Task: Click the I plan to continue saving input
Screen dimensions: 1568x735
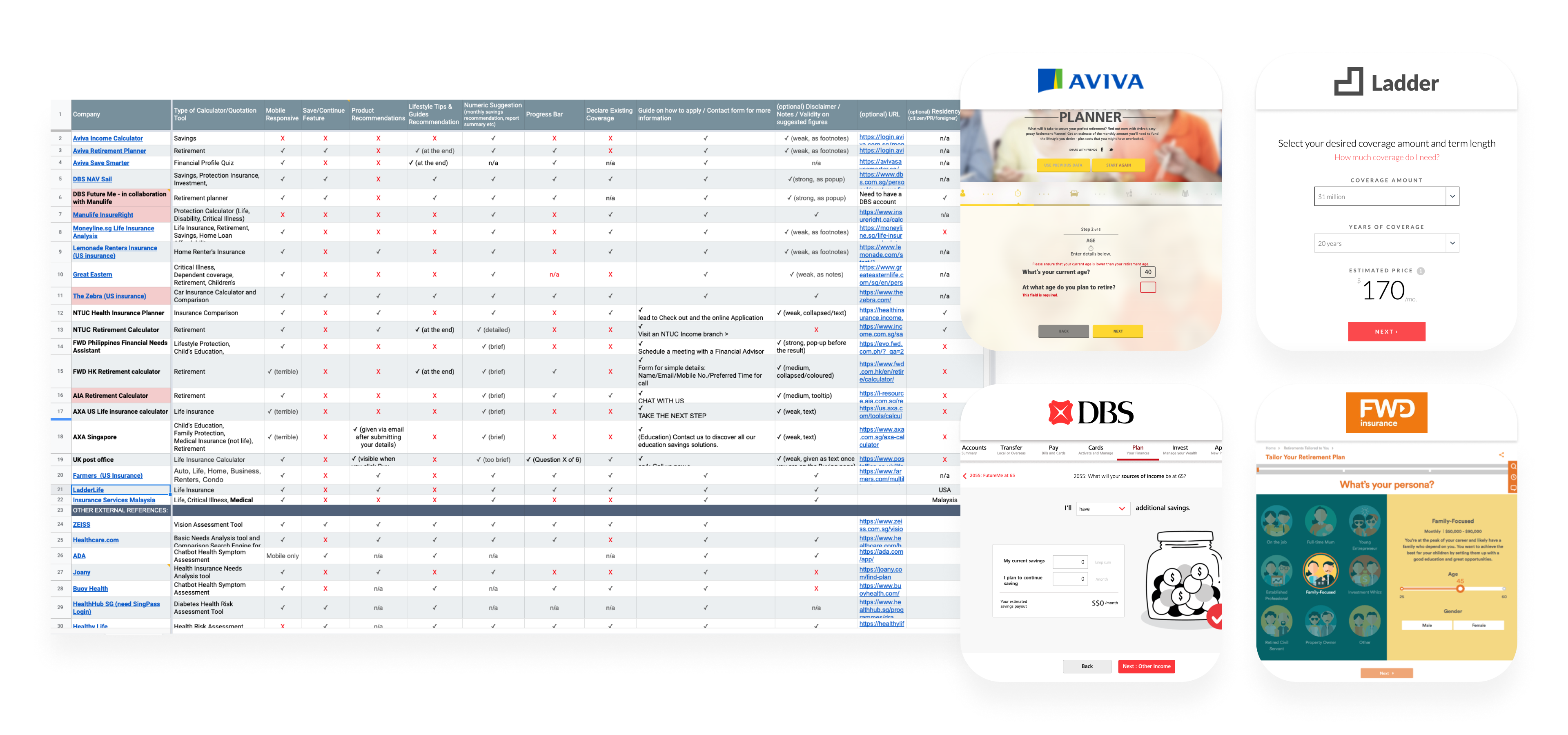Action: [x=1070, y=579]
